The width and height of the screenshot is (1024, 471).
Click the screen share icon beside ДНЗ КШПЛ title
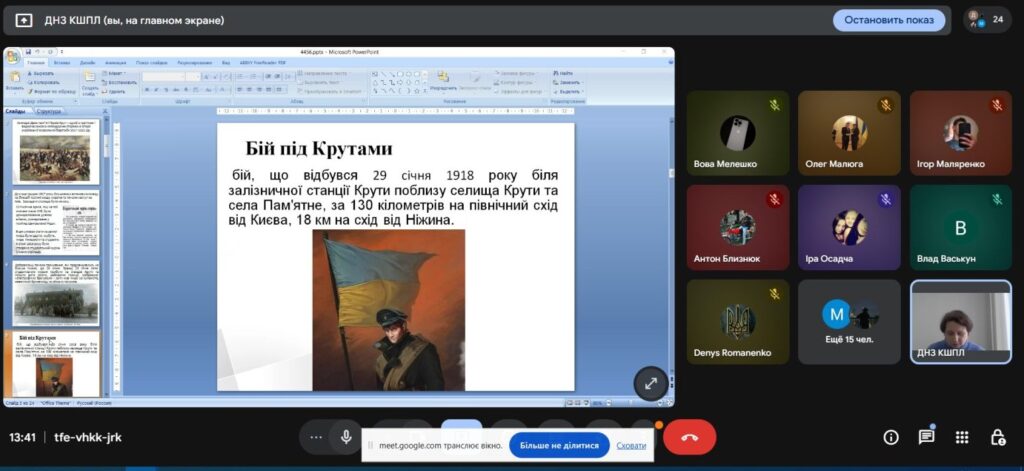[x=24, y=20]
